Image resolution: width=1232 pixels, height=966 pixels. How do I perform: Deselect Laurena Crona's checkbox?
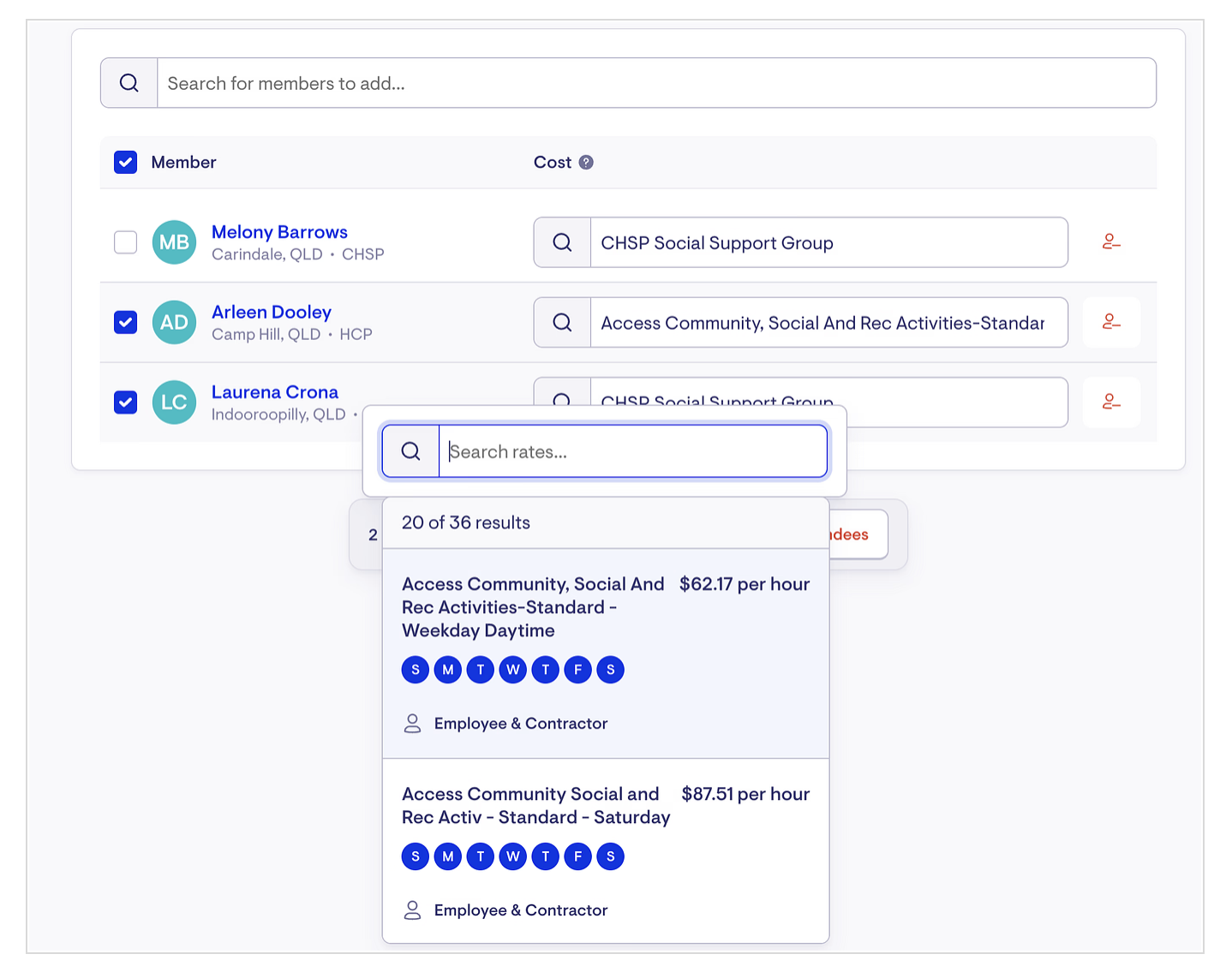pos(126,402)
